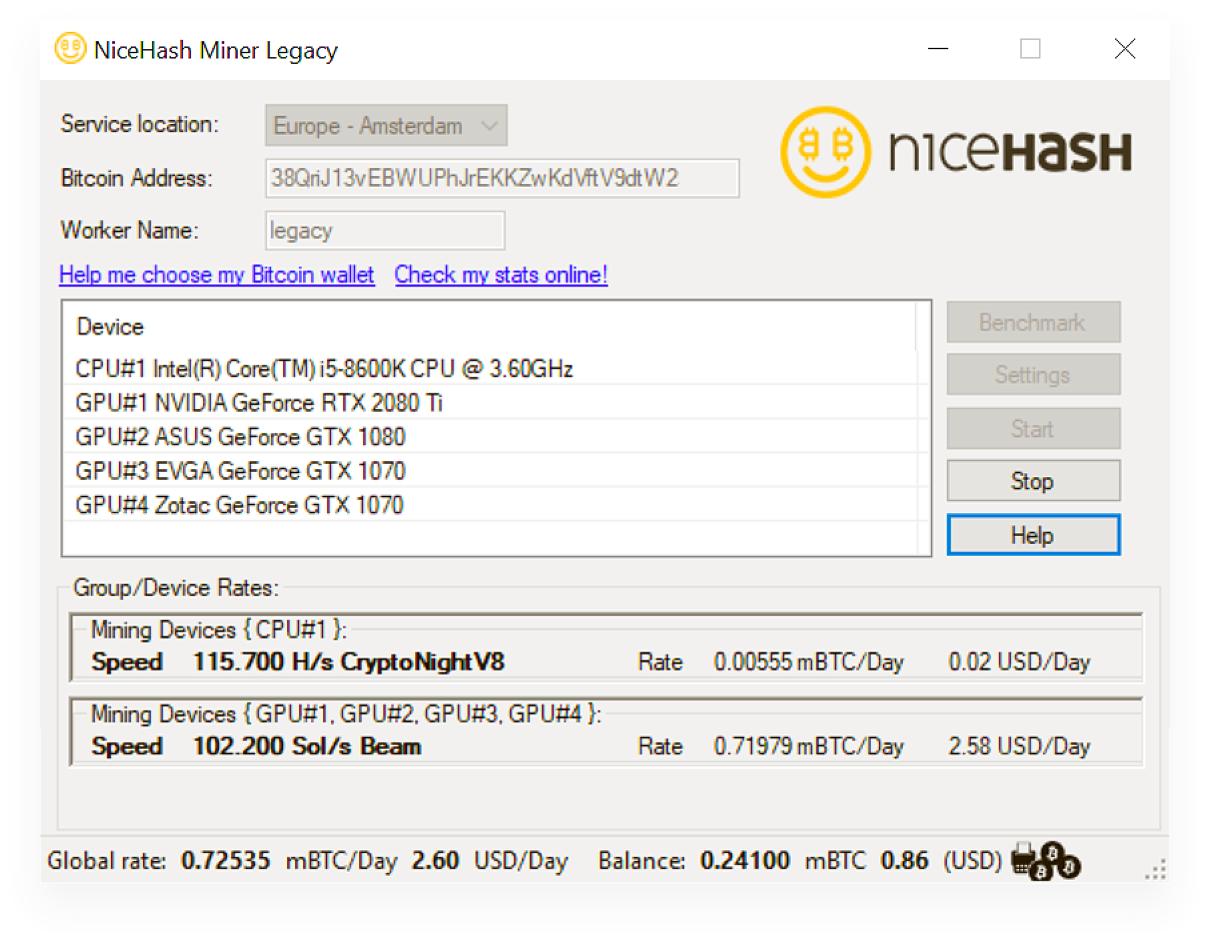Image resolution: width=1210 pixels, height=944 pixels.
Task: Click the NiceHash smiley title bar icon
Action: point(69,49)
